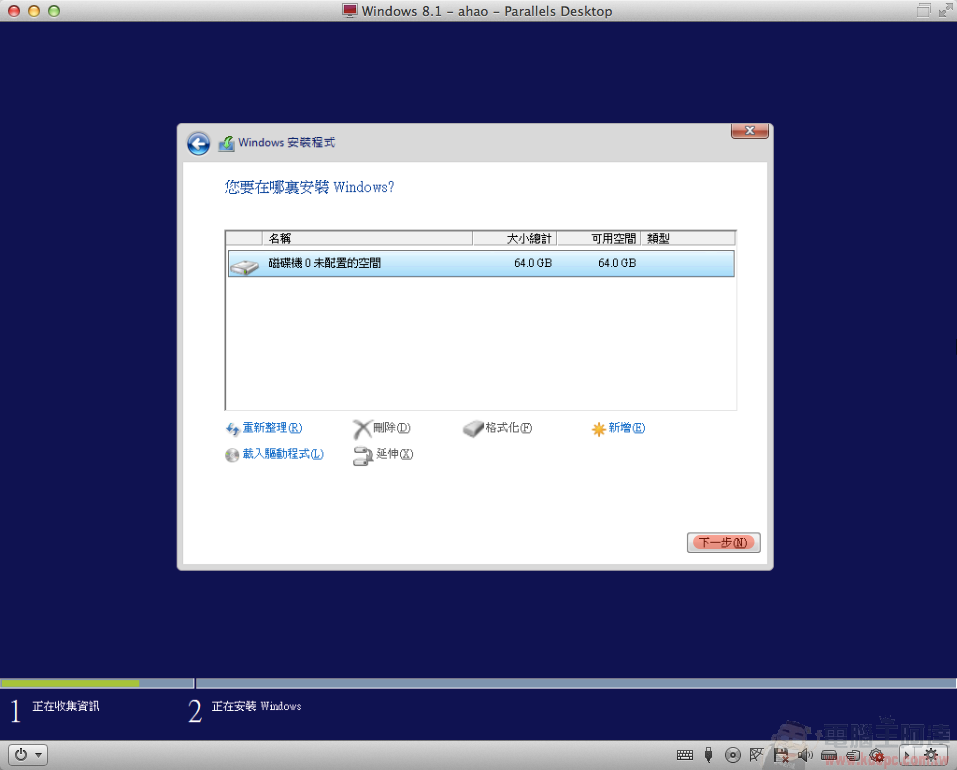Click the X delete partition icon
Image resolution: width=957 pixels, height=770 pixels.
click(363, 429)
